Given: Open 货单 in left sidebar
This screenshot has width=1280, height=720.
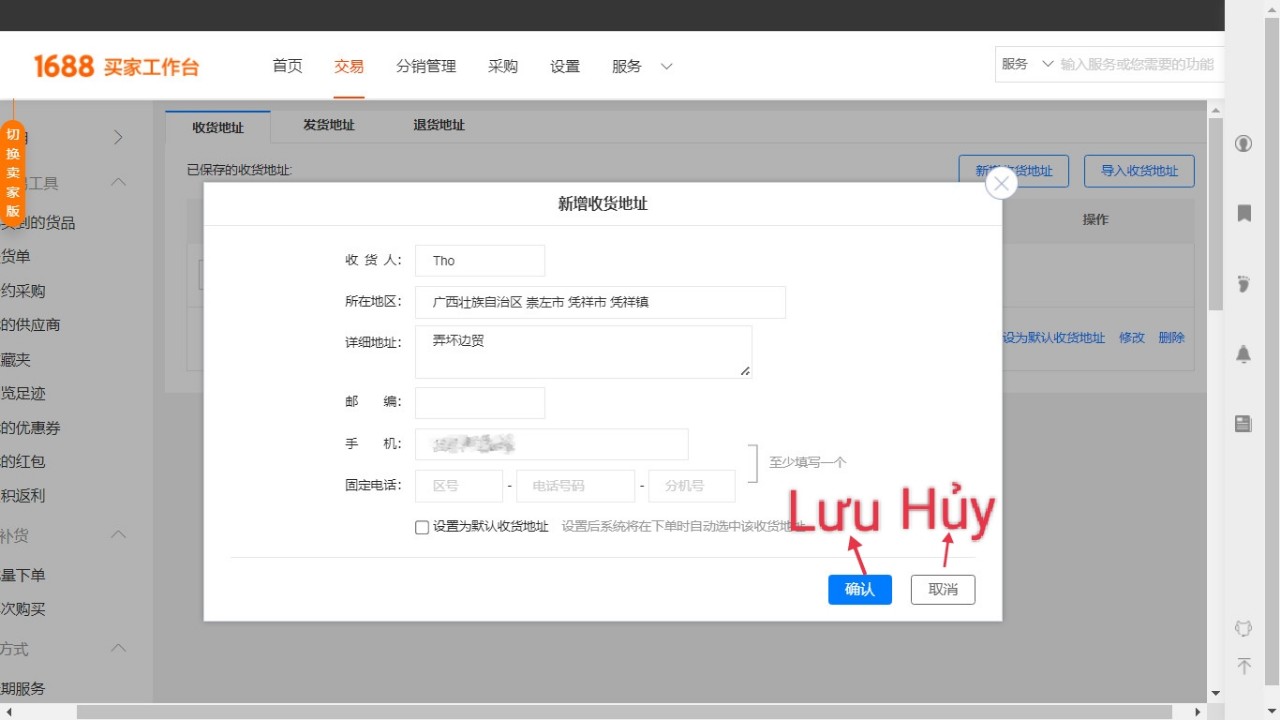Looking at the screenshot, I should click(15, 256).
